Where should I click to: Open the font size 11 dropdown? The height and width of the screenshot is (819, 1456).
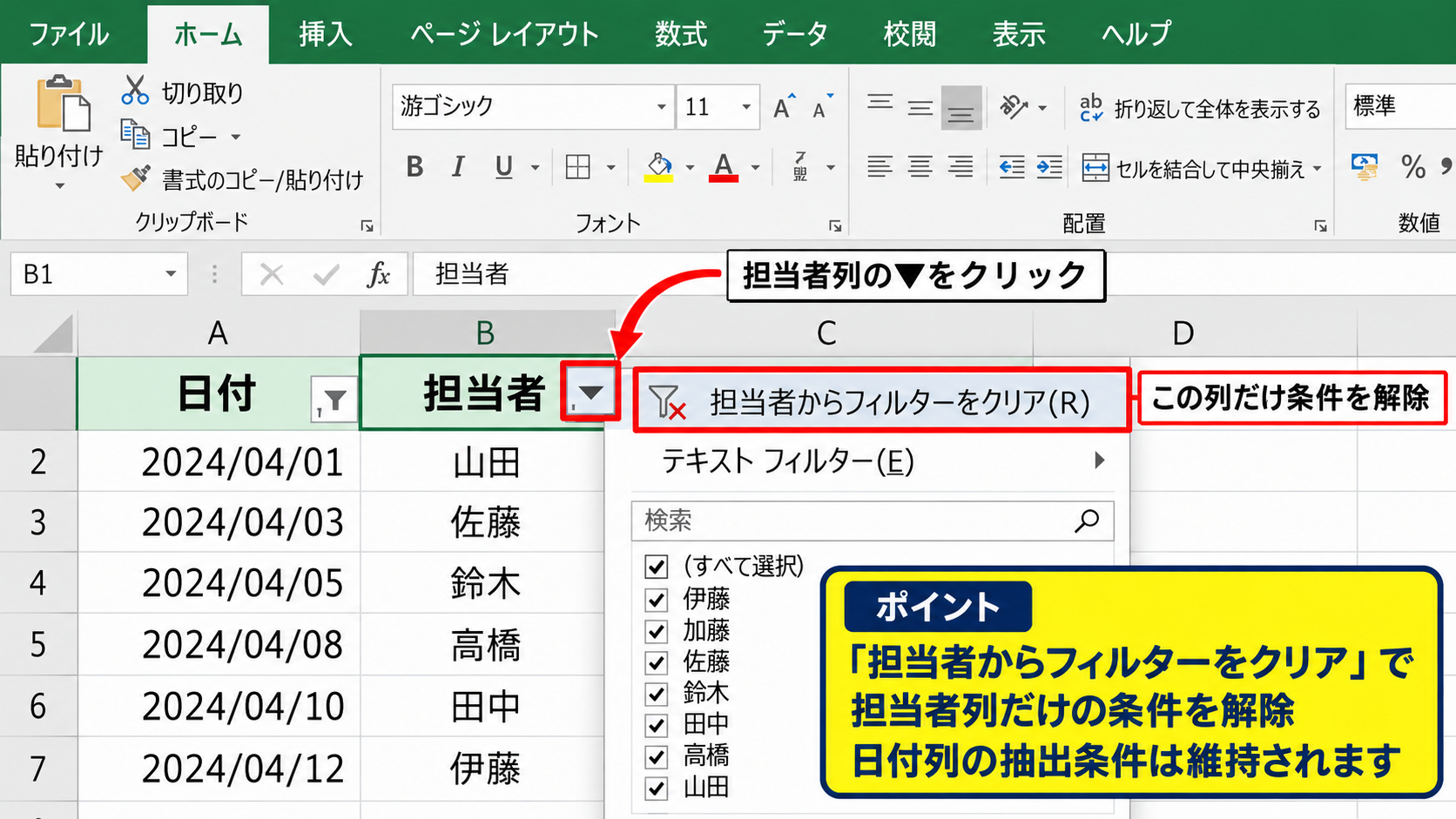coord(746,107)
